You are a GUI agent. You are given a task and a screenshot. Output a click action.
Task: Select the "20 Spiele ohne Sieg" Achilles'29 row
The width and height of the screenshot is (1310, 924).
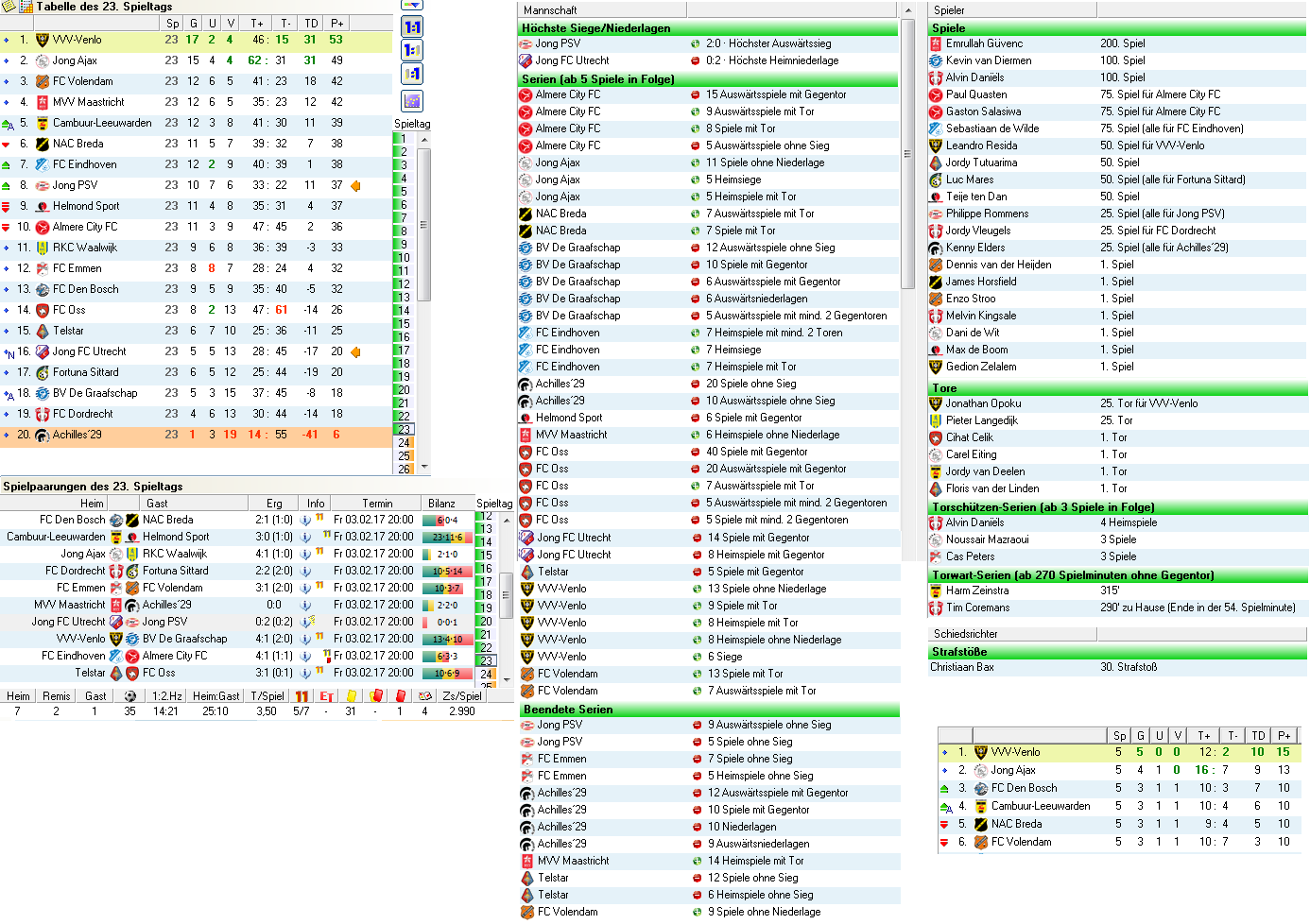708,384
